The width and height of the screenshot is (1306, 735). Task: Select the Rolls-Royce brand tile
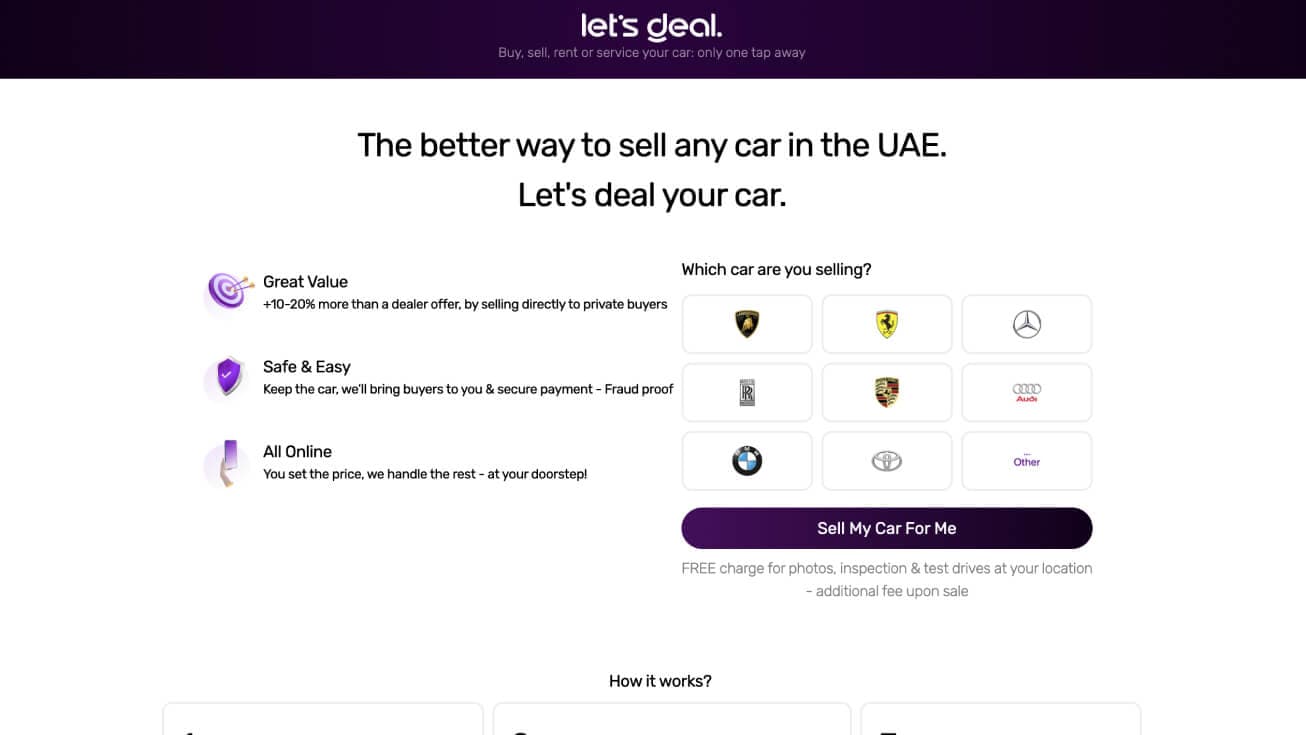[747, 393]
